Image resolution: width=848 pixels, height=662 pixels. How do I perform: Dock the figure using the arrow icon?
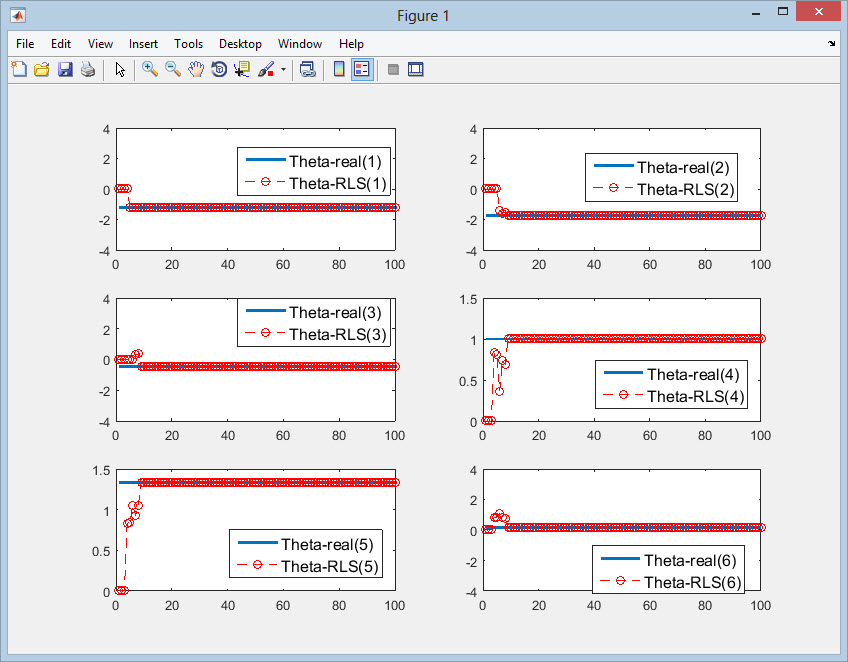pyautogui.click(x=831, y=43)
